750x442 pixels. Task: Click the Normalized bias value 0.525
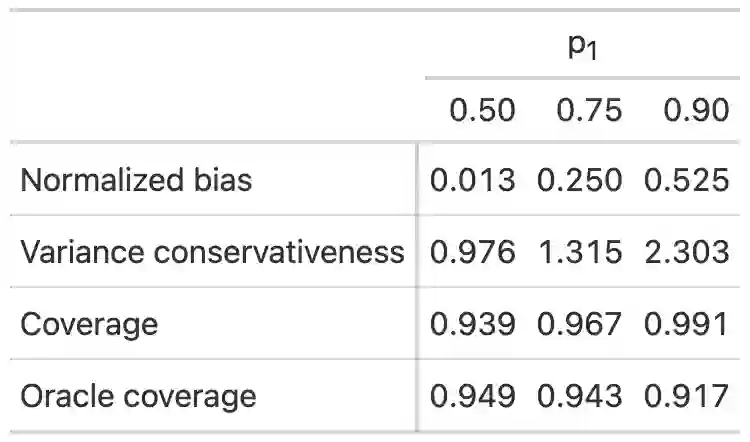[x=687, y=180]
